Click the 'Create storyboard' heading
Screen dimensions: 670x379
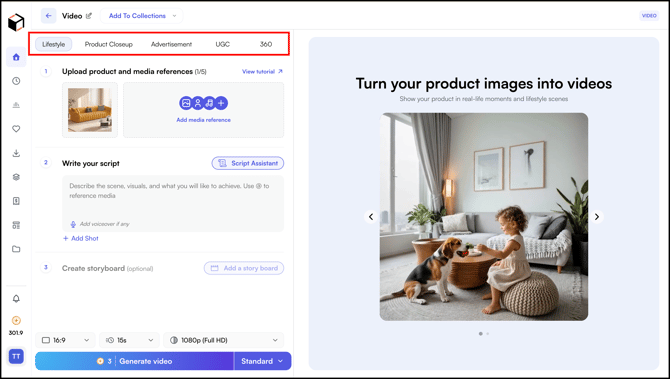(93, 268)
